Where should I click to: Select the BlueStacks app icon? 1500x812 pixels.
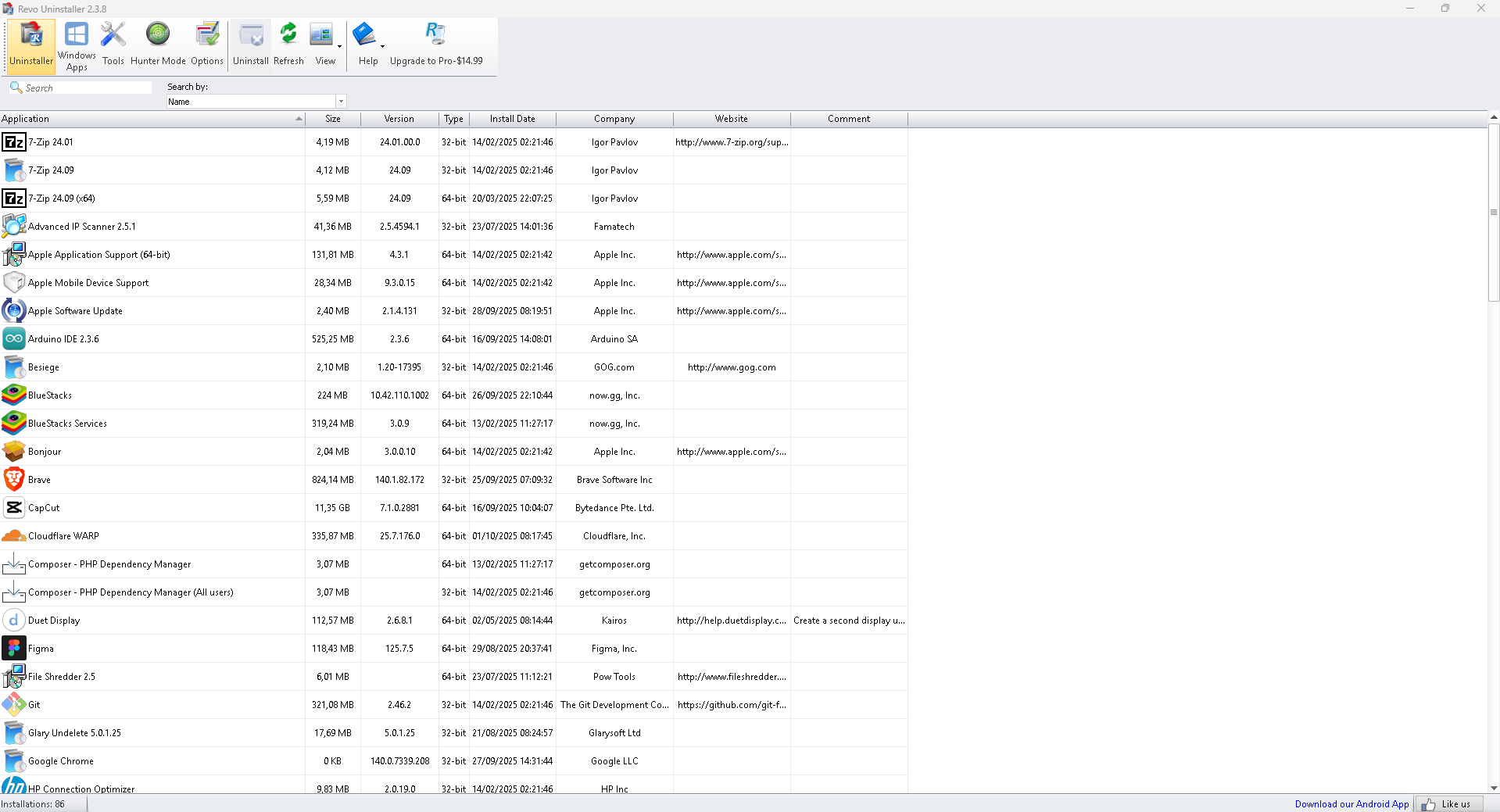click(x=14, y=395)
